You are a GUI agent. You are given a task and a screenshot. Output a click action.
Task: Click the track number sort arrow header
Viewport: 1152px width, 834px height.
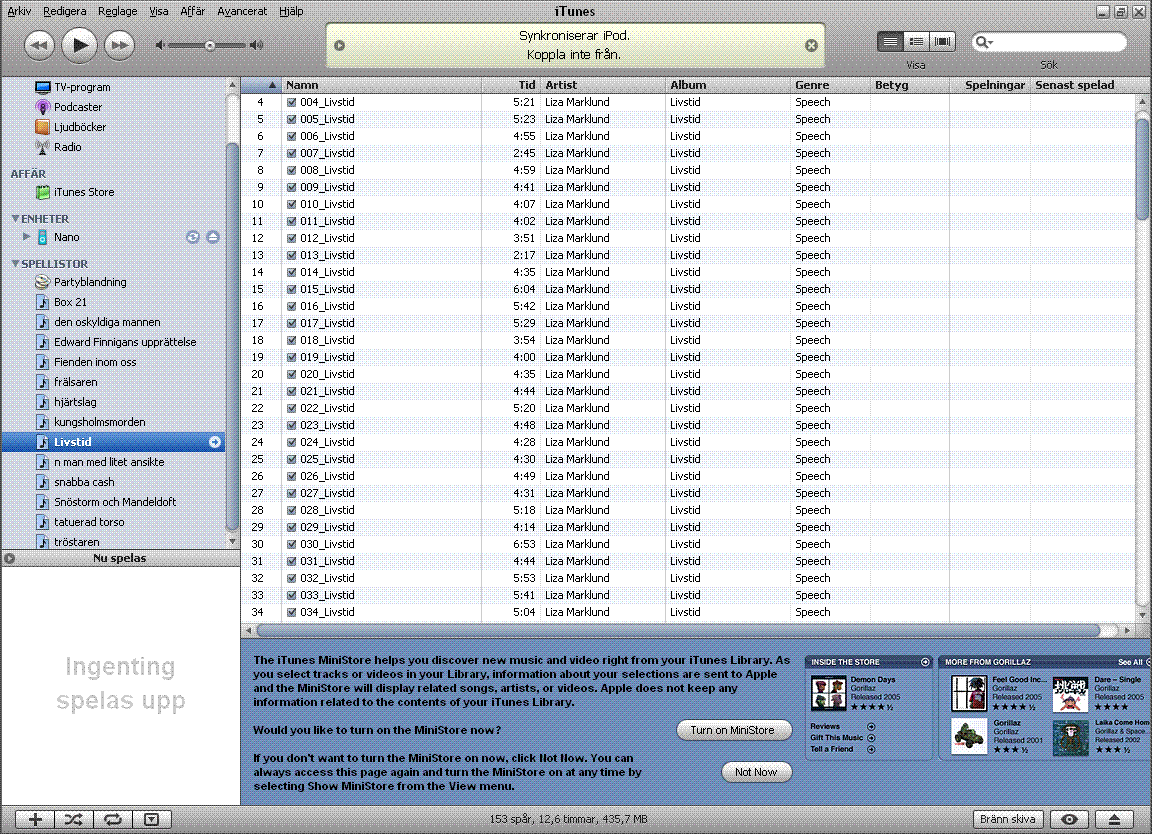261,85
